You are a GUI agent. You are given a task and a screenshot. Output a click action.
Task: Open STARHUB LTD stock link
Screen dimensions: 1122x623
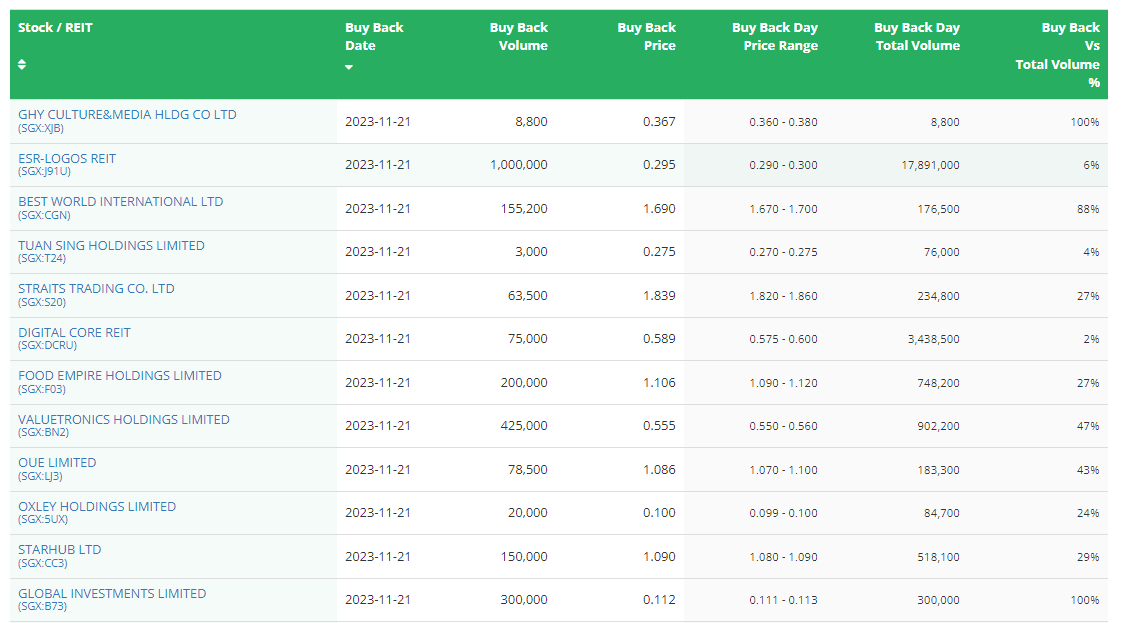60,549
